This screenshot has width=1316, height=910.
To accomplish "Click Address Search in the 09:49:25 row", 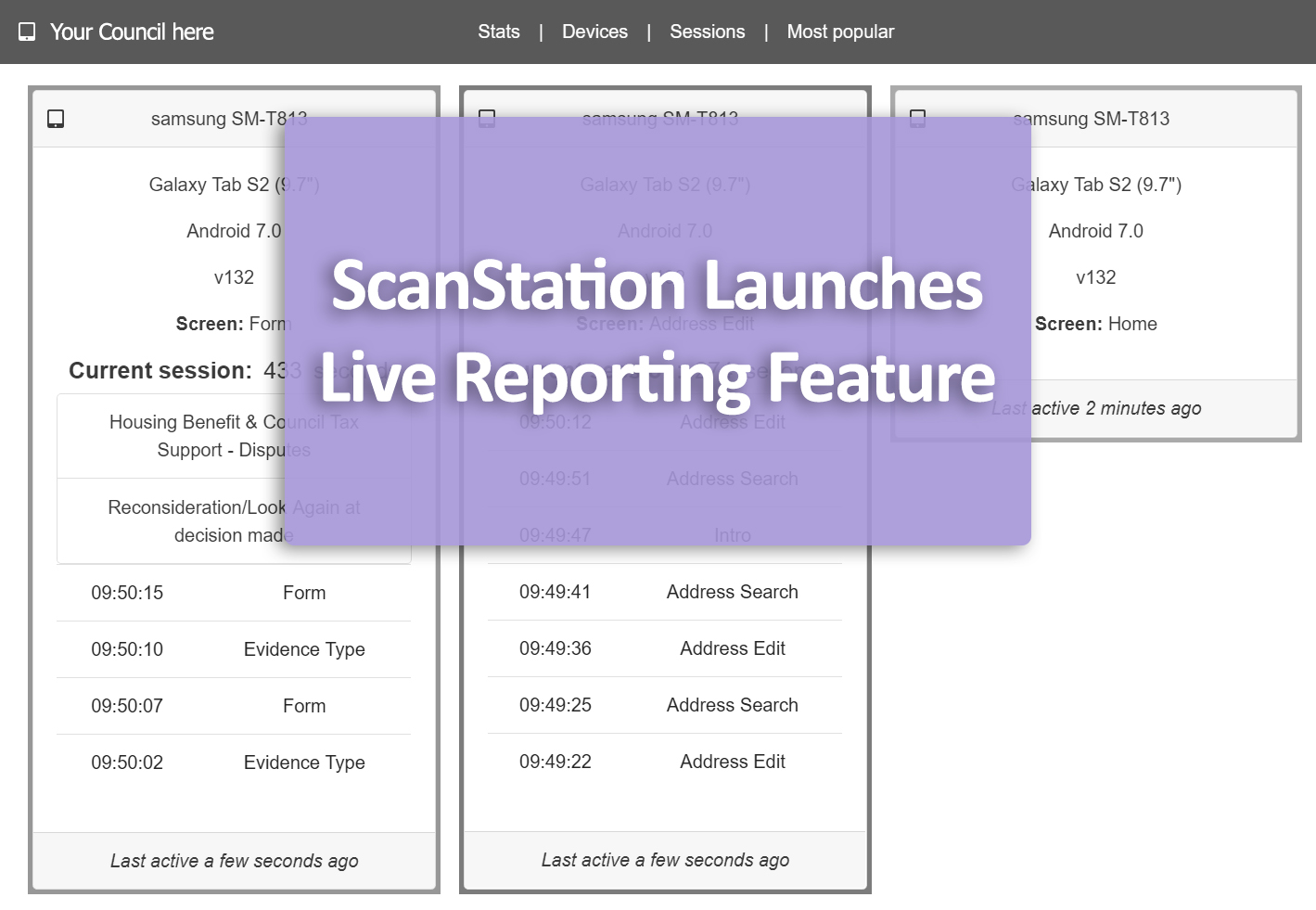I will (x=733, y=705).
